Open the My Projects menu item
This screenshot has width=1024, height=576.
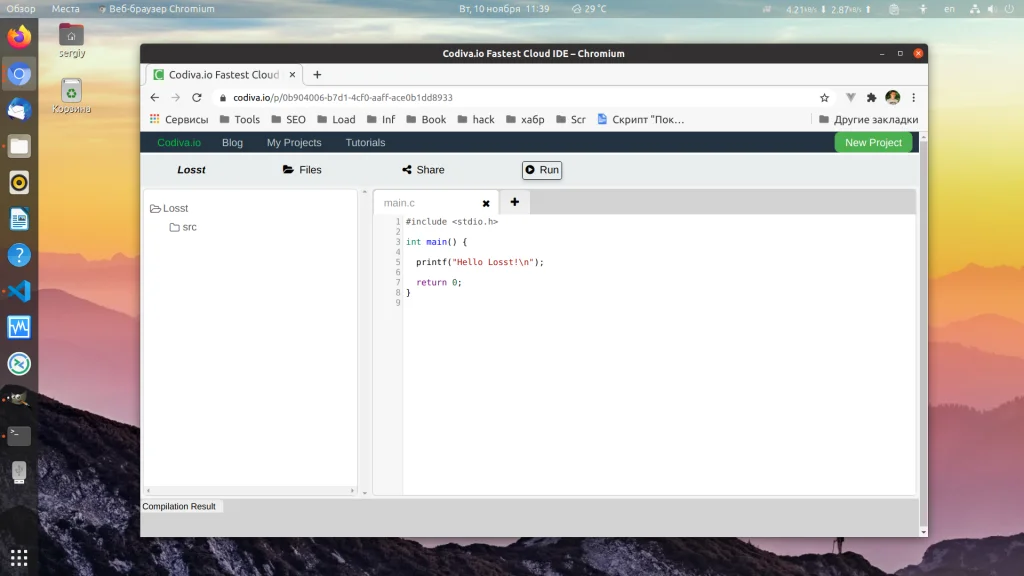point(294,143)
